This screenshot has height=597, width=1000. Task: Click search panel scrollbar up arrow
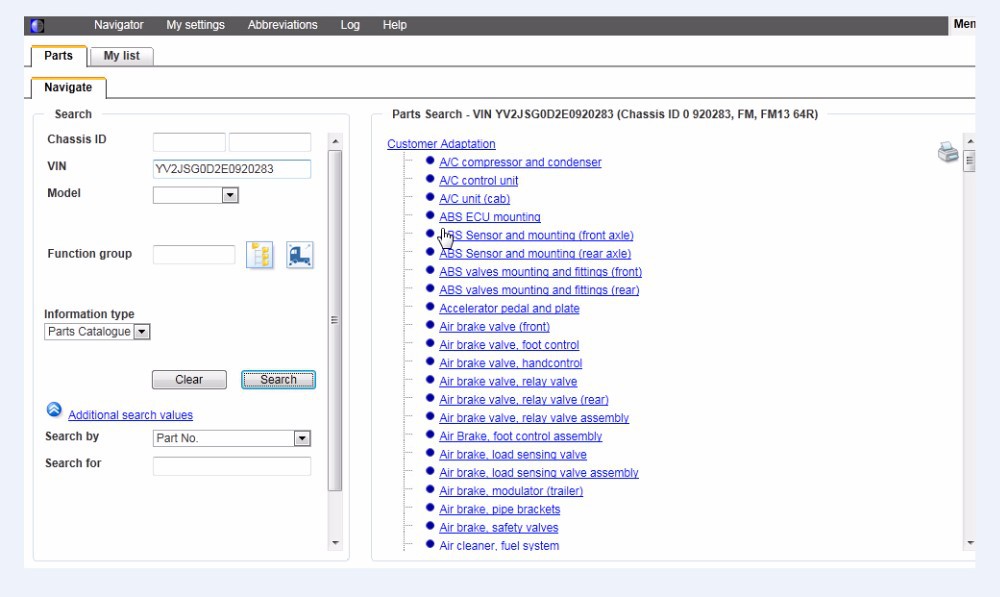[335, 141]
